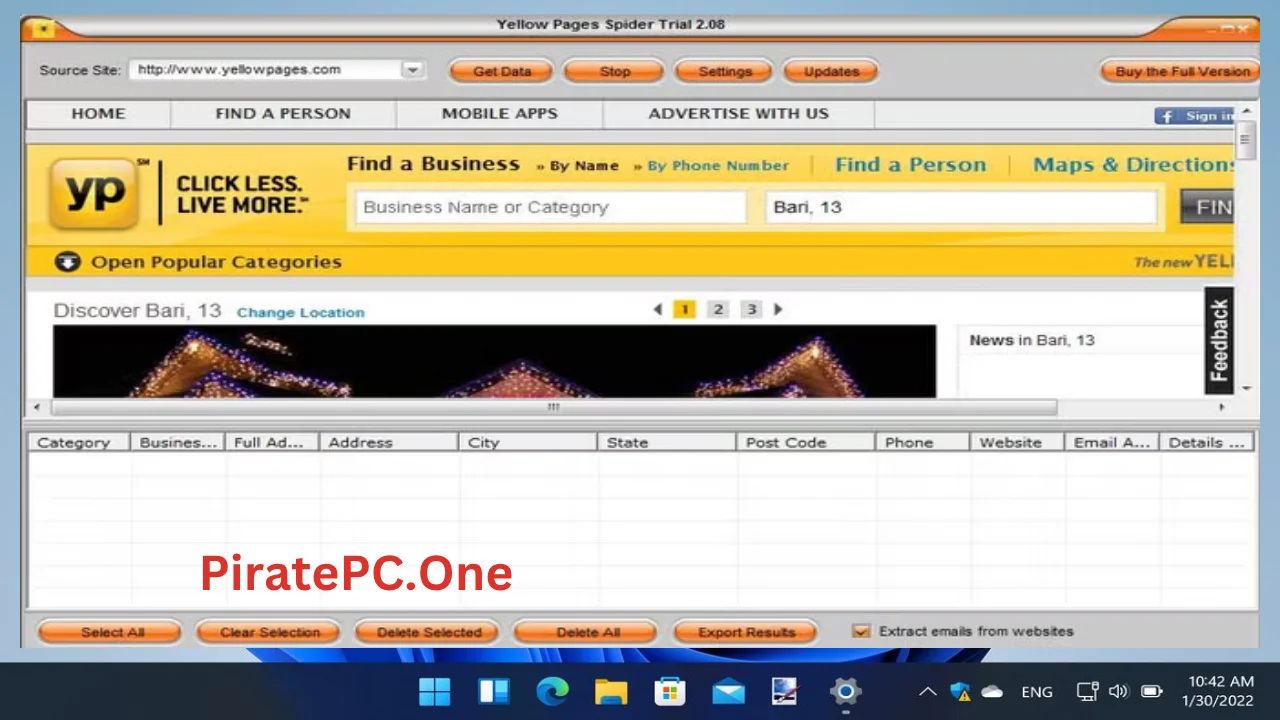The image size is (1280, 720).
Task: Click the Bari slideshow image
Action: pyautogui.click(x=495, y=362)
